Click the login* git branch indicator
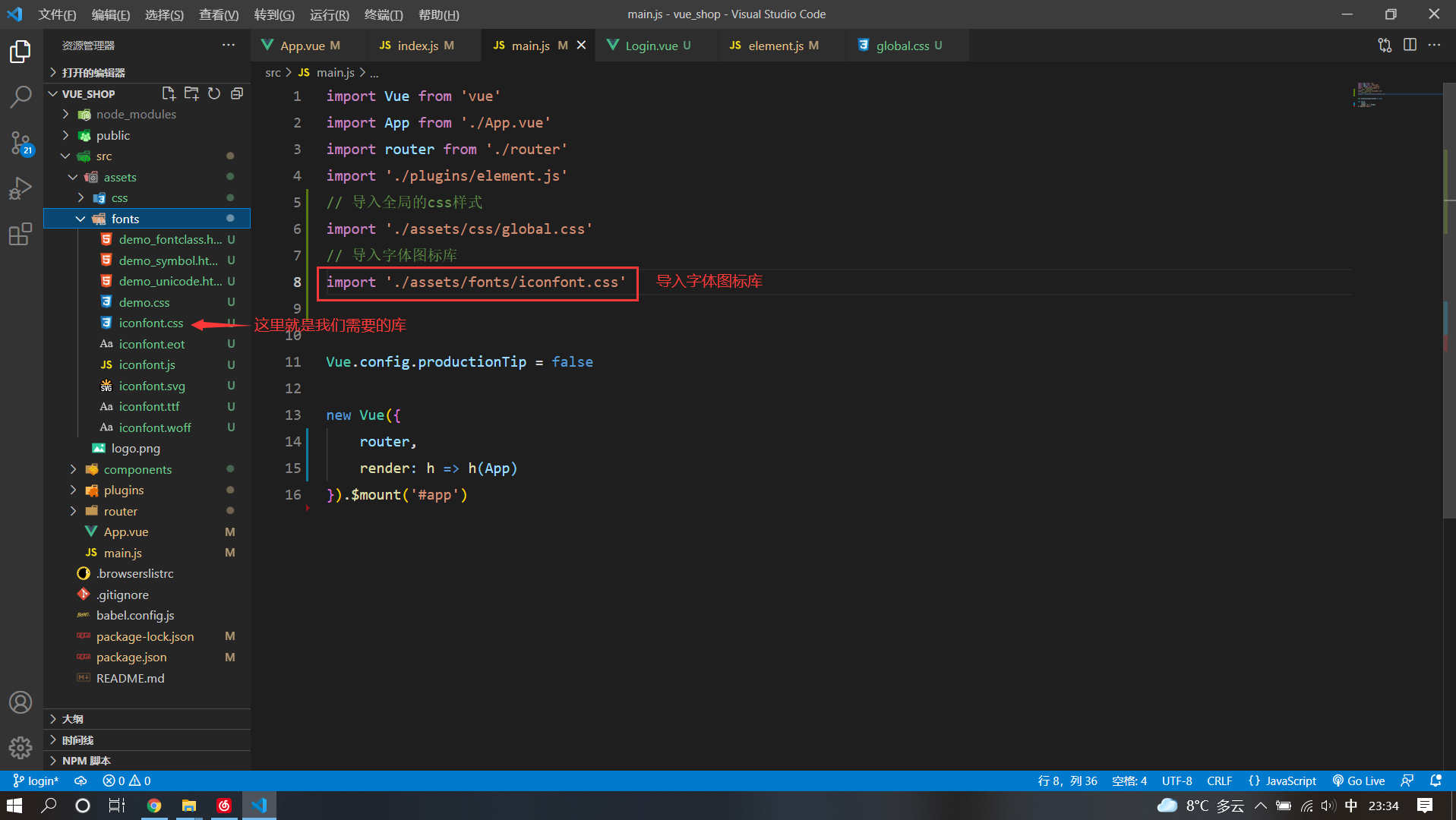This screenshot has height=820, width=1456. point(36,781)
